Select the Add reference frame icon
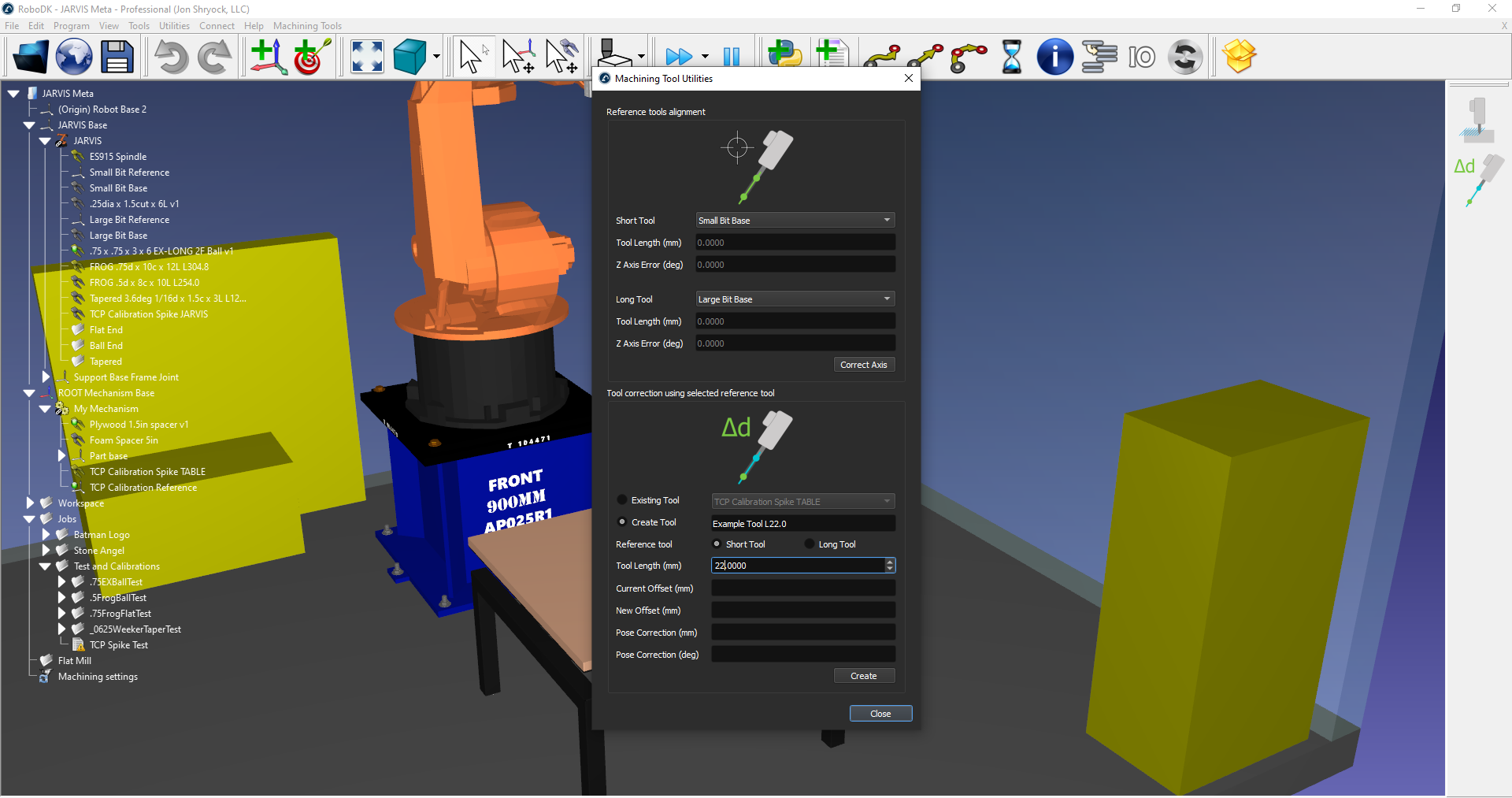The height and width of the screenshot is (798, 1512). point(268,57)
